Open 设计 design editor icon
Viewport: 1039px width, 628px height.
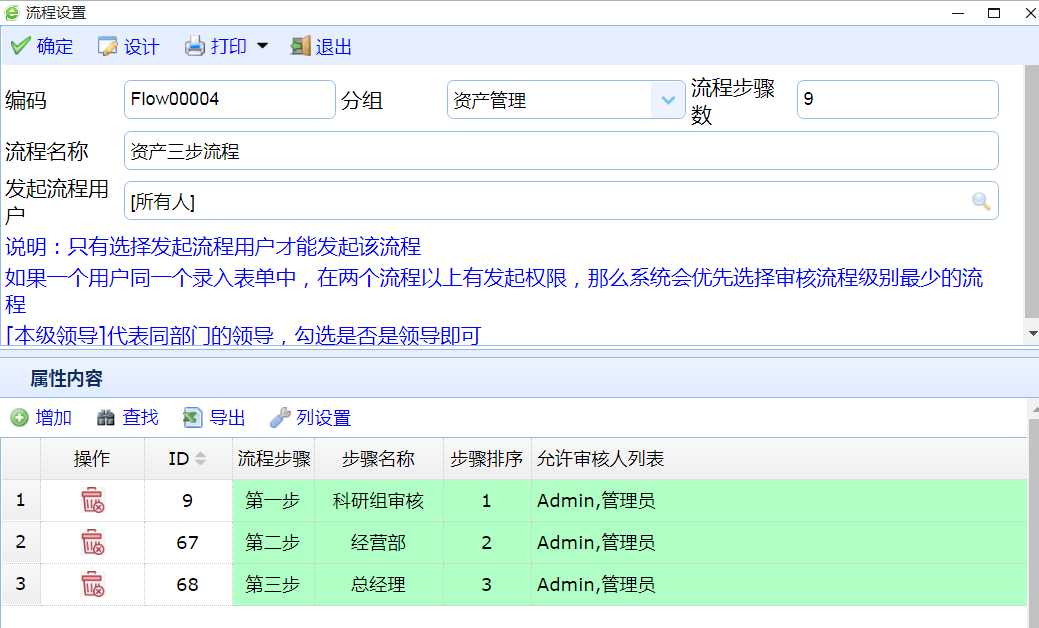(107, 46)
